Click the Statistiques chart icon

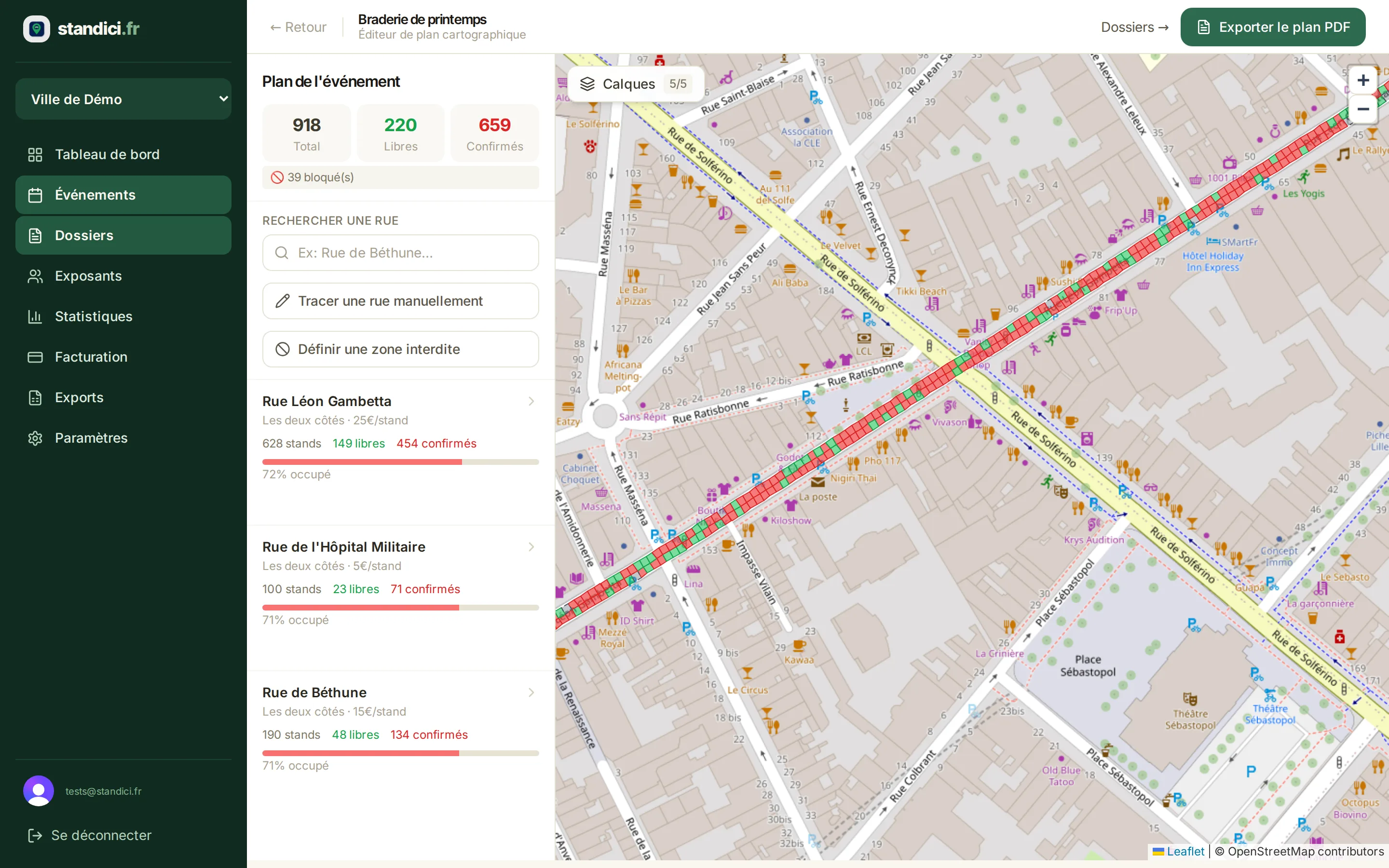click(x=35, y=316)
